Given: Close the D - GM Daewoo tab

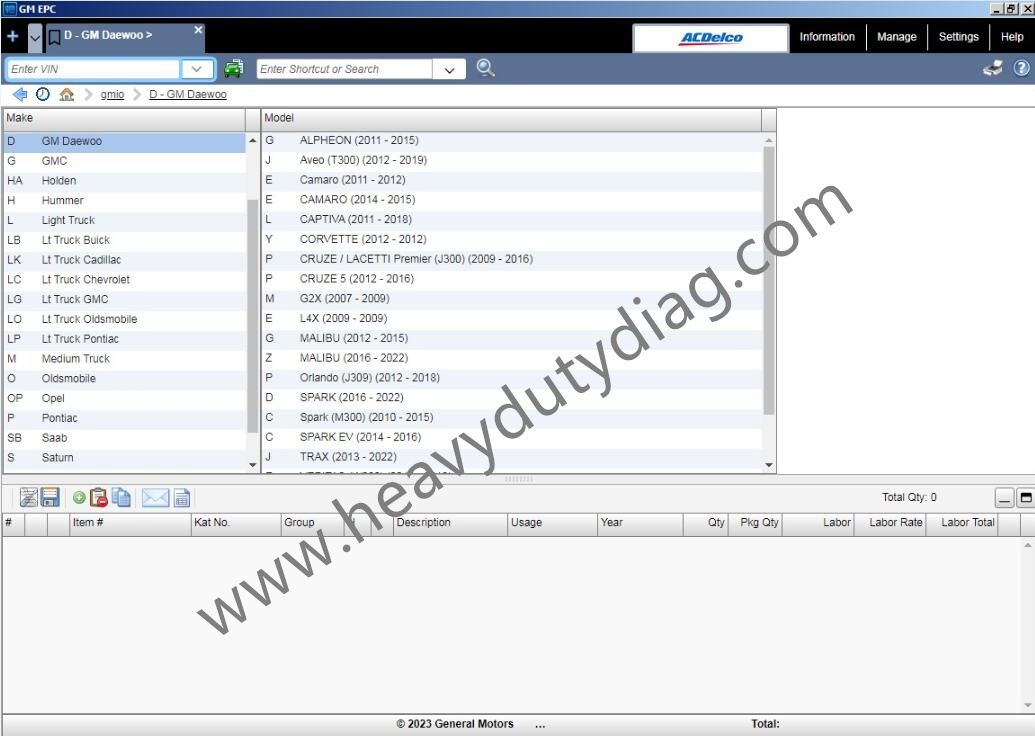Looking at the screenshot, I should (198, 30).
